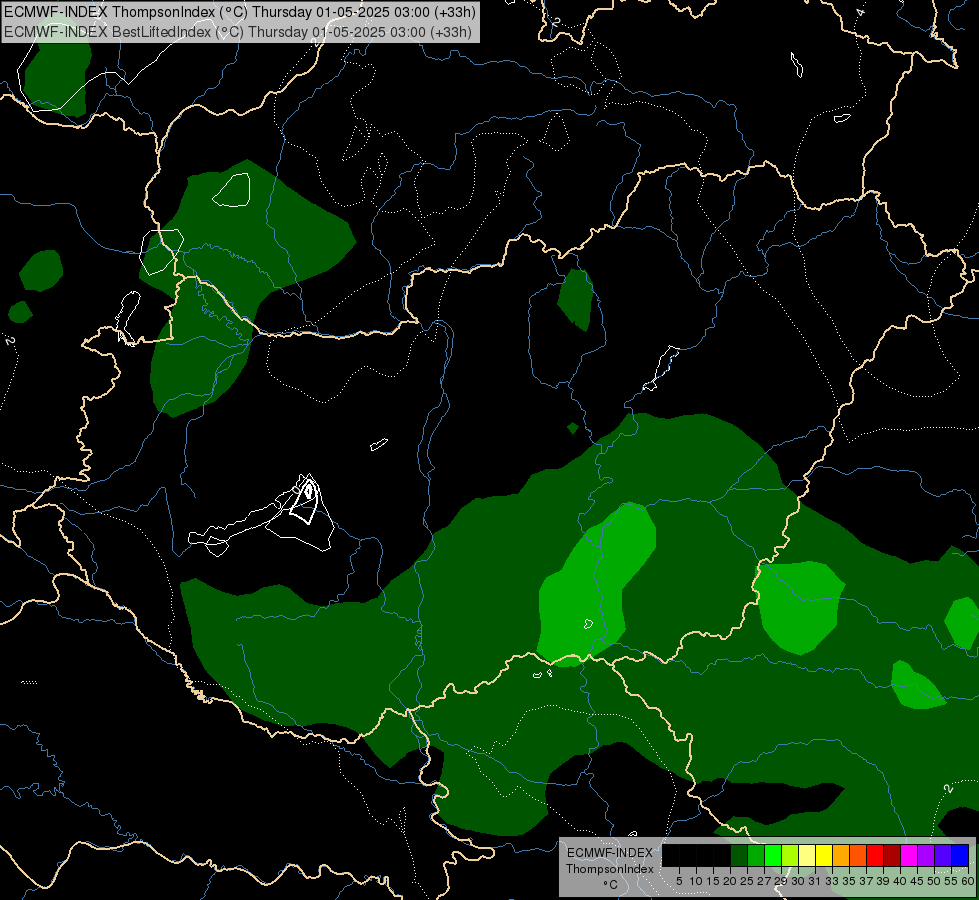Select the pure yellow 31-33 legend swatch
Viewport: 979px width, 900px height.
pos(824,855)
